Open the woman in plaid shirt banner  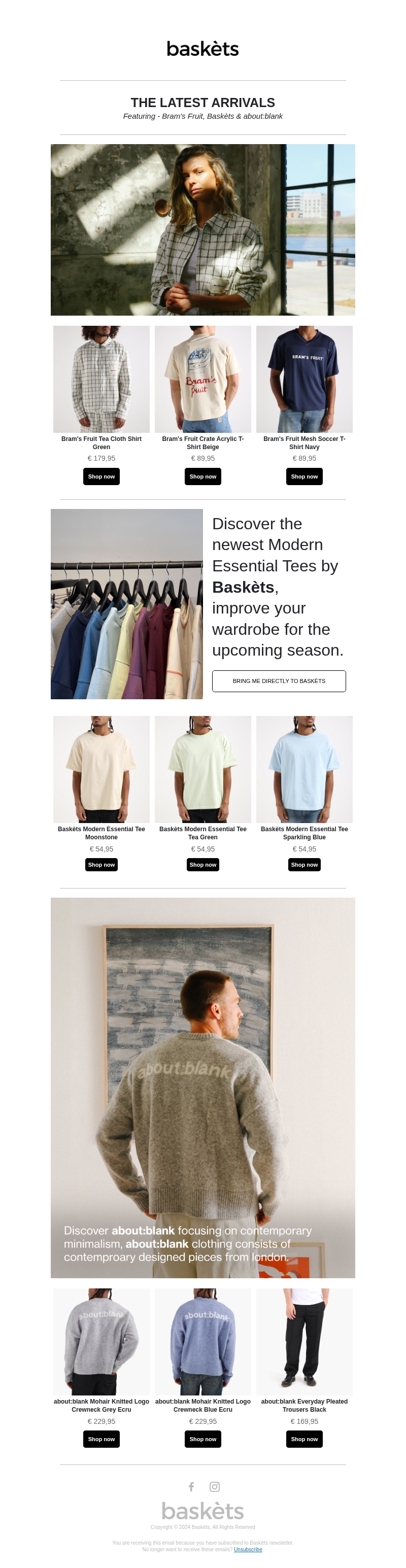202,229
